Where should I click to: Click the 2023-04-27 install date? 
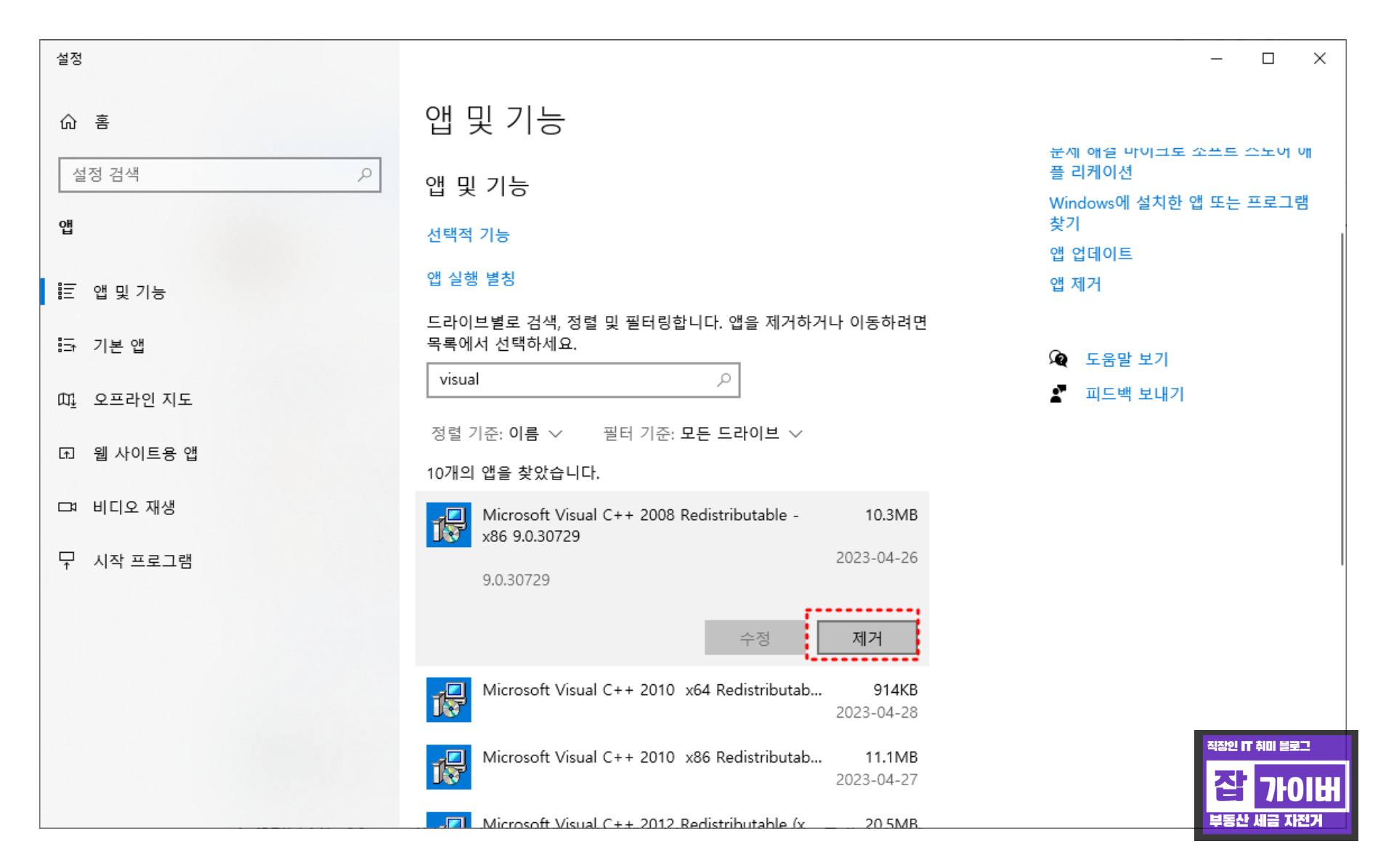pos(876,779)
